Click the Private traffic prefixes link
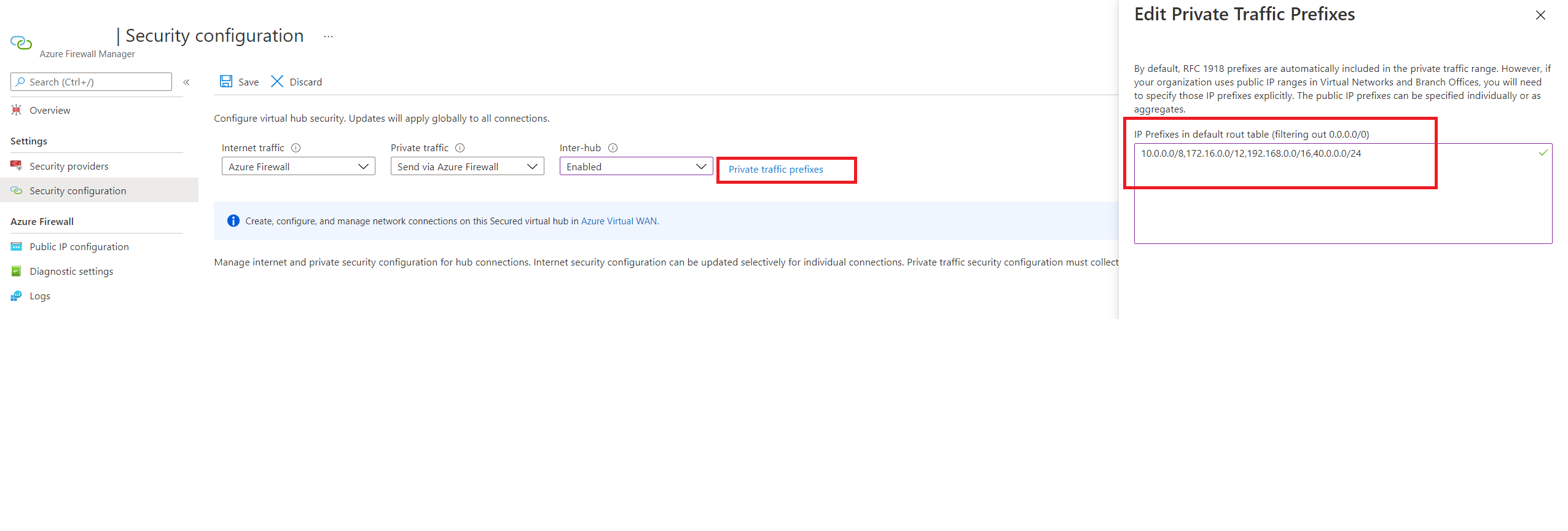The image size is (1568, 531). point(775,170)
